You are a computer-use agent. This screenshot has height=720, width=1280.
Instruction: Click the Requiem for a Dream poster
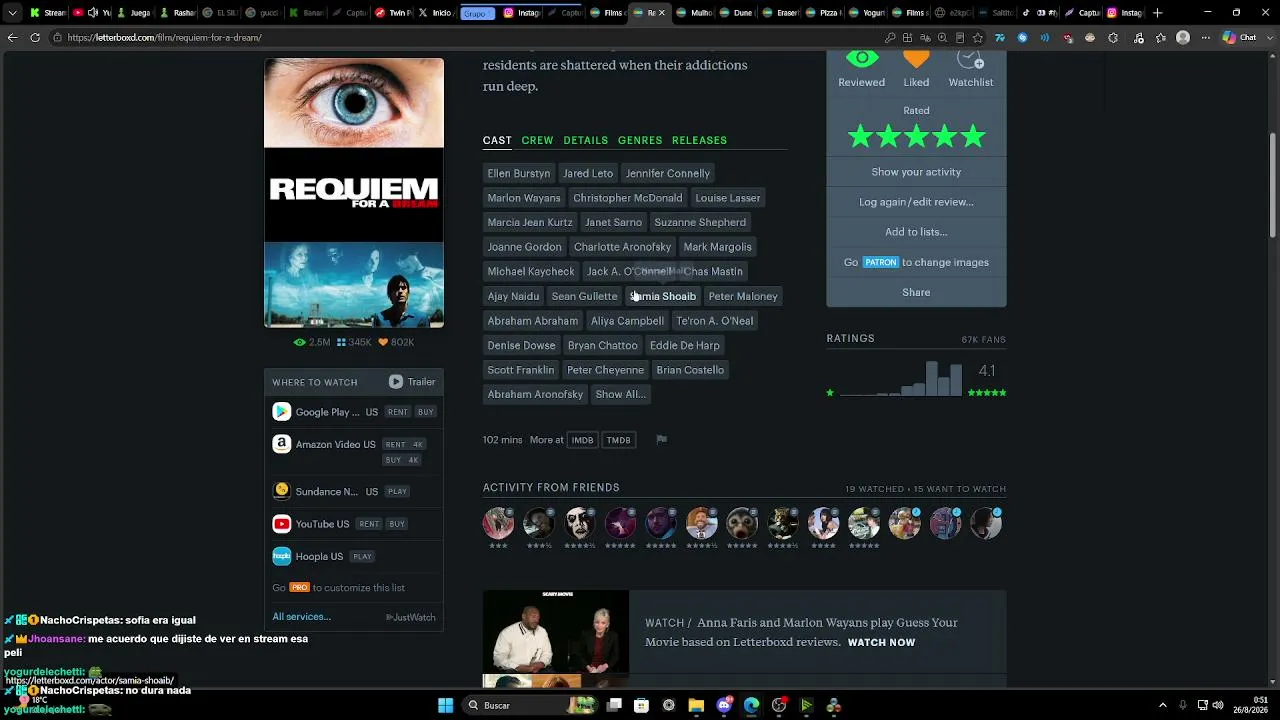click(x=354, y=193)
